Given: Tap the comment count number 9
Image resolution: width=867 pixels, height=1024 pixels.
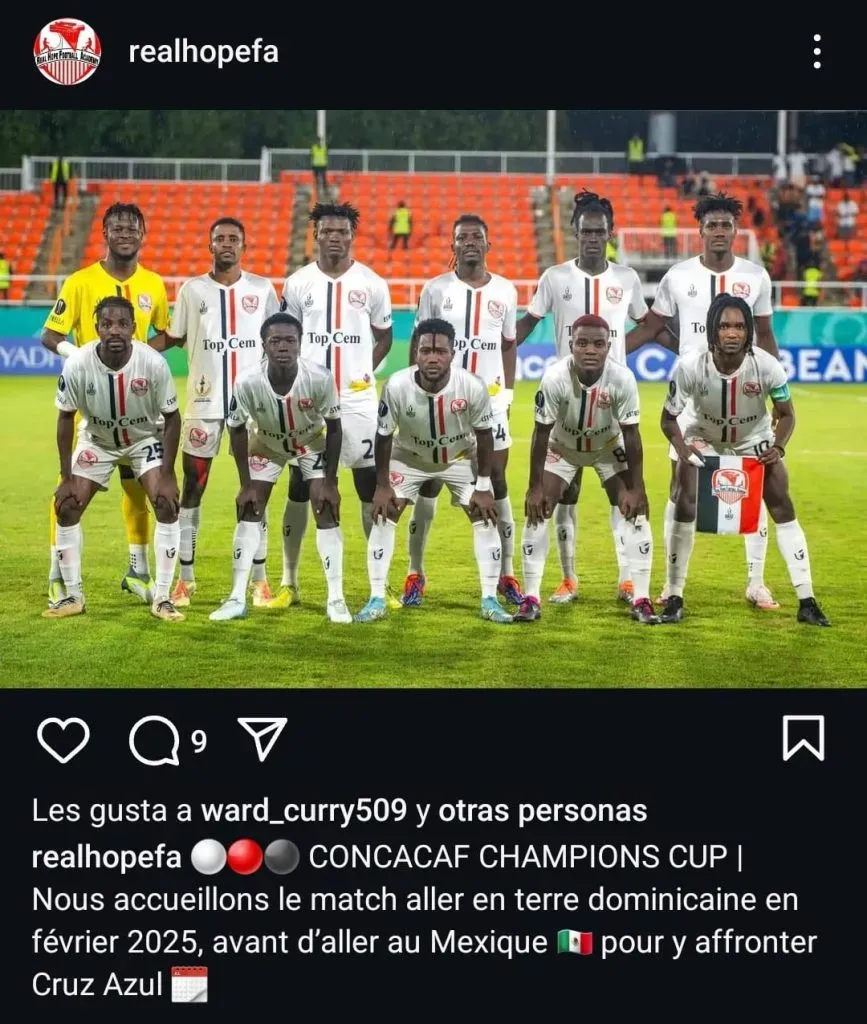Looking at the screenshot, I should [199, 742].
